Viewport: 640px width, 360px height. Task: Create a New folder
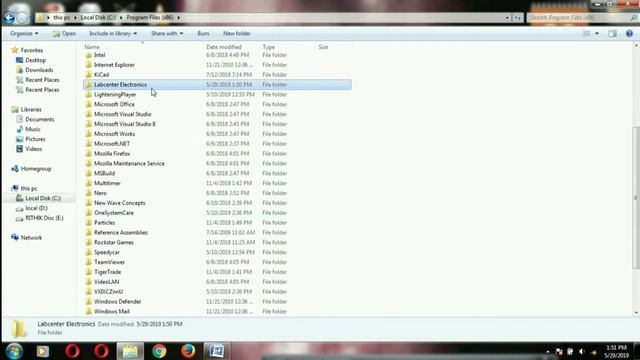tap(237, 33)
